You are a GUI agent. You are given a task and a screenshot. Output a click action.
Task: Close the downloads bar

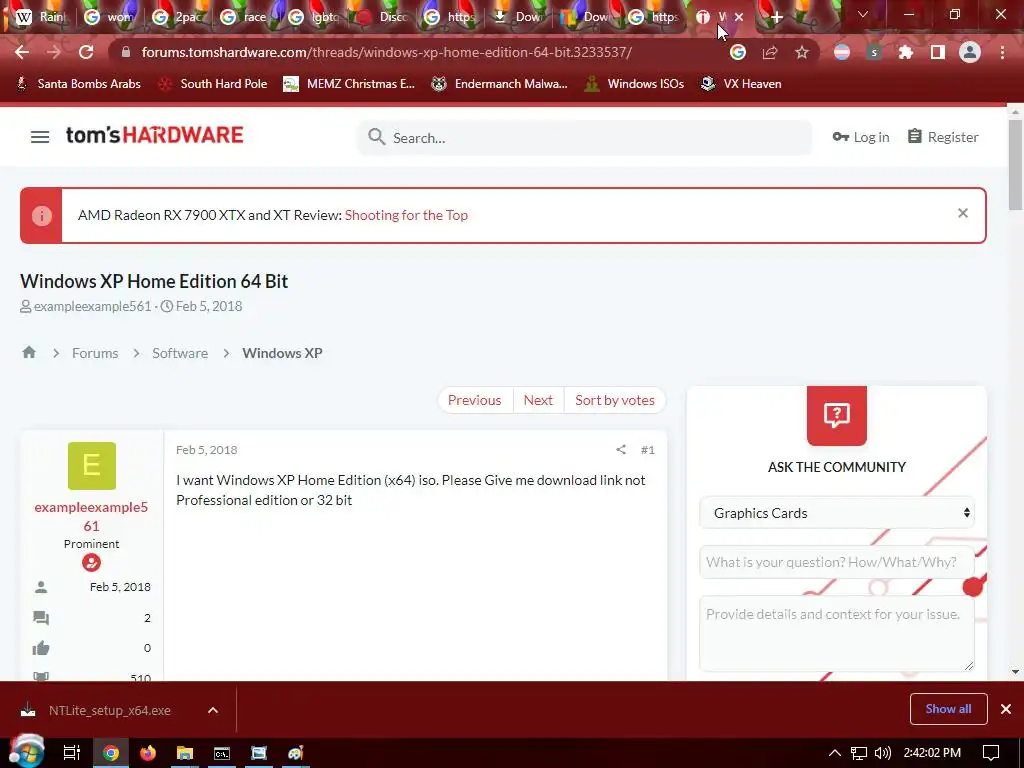1006,709
